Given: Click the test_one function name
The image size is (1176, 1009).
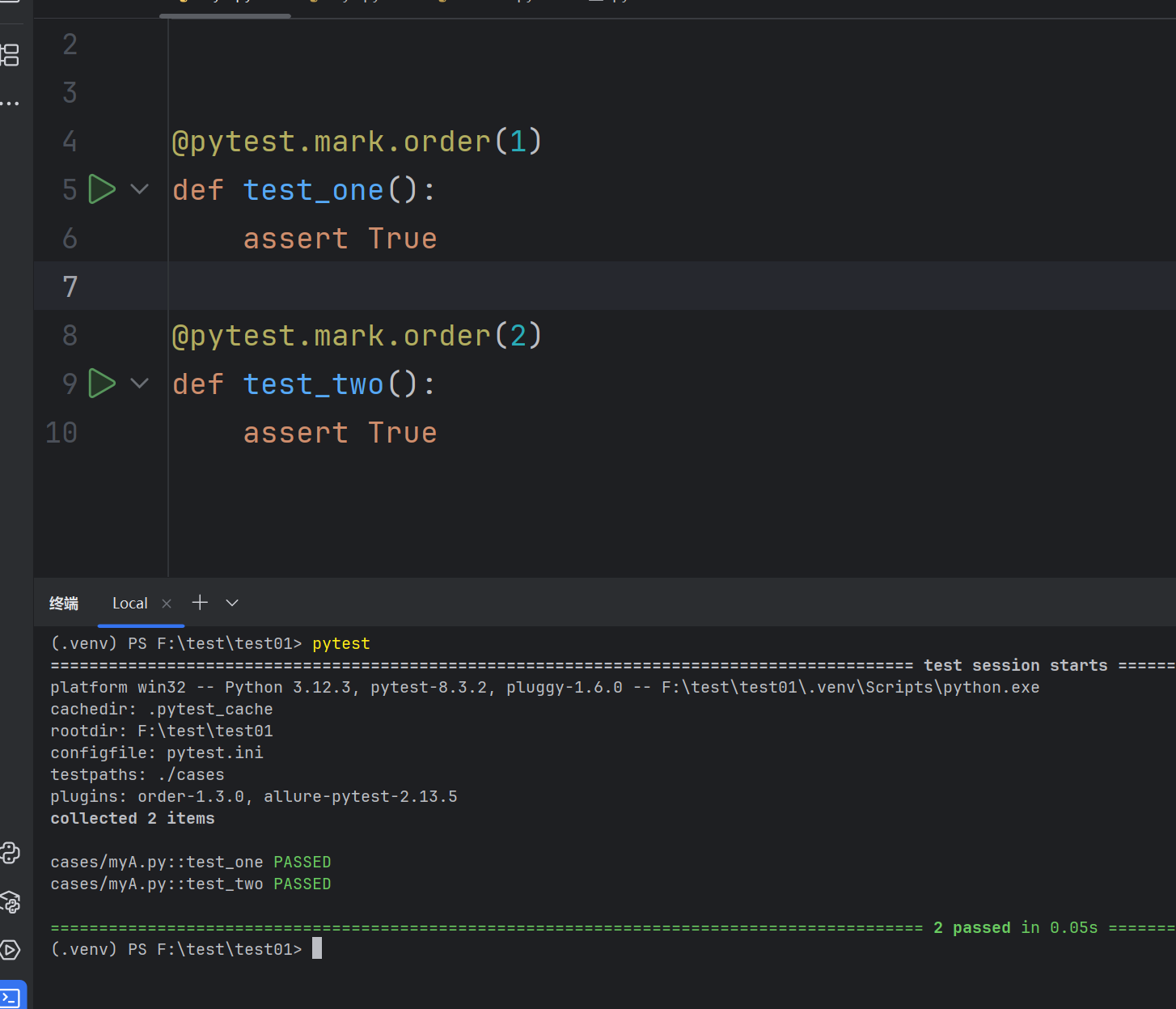Looking at the screenshot, I should point(313,190).
